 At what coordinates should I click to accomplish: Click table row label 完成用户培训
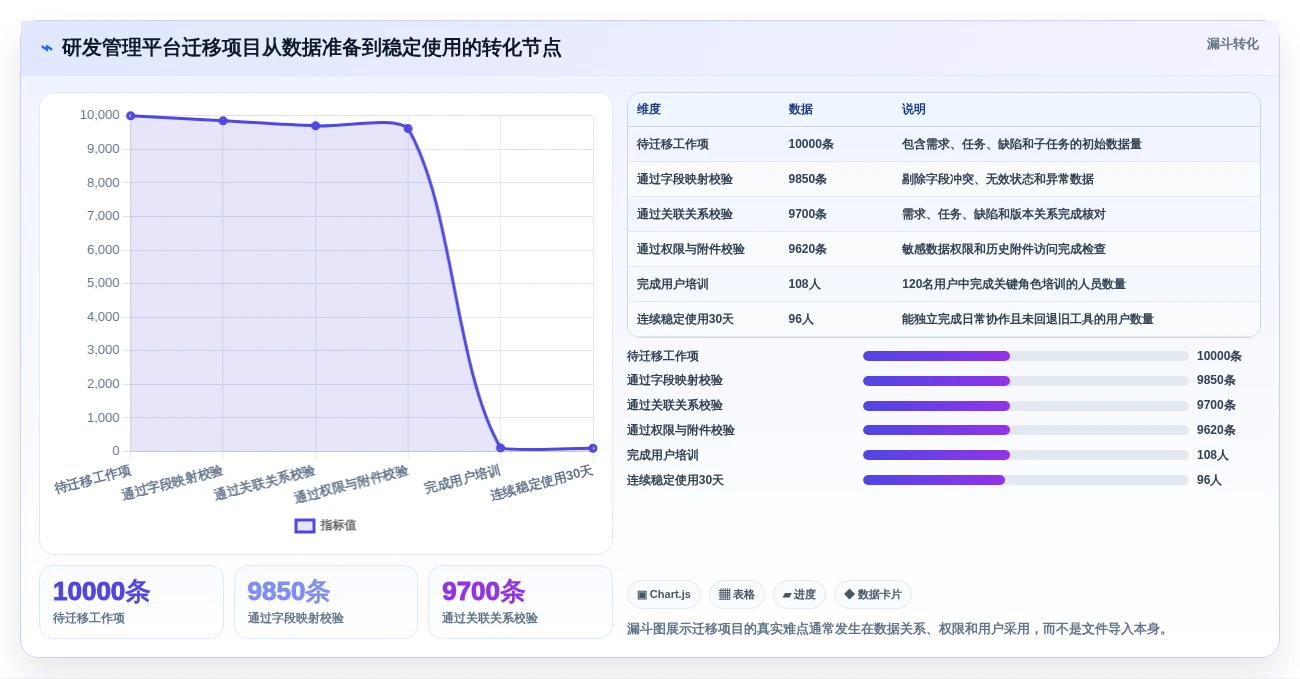pos(673,284)
